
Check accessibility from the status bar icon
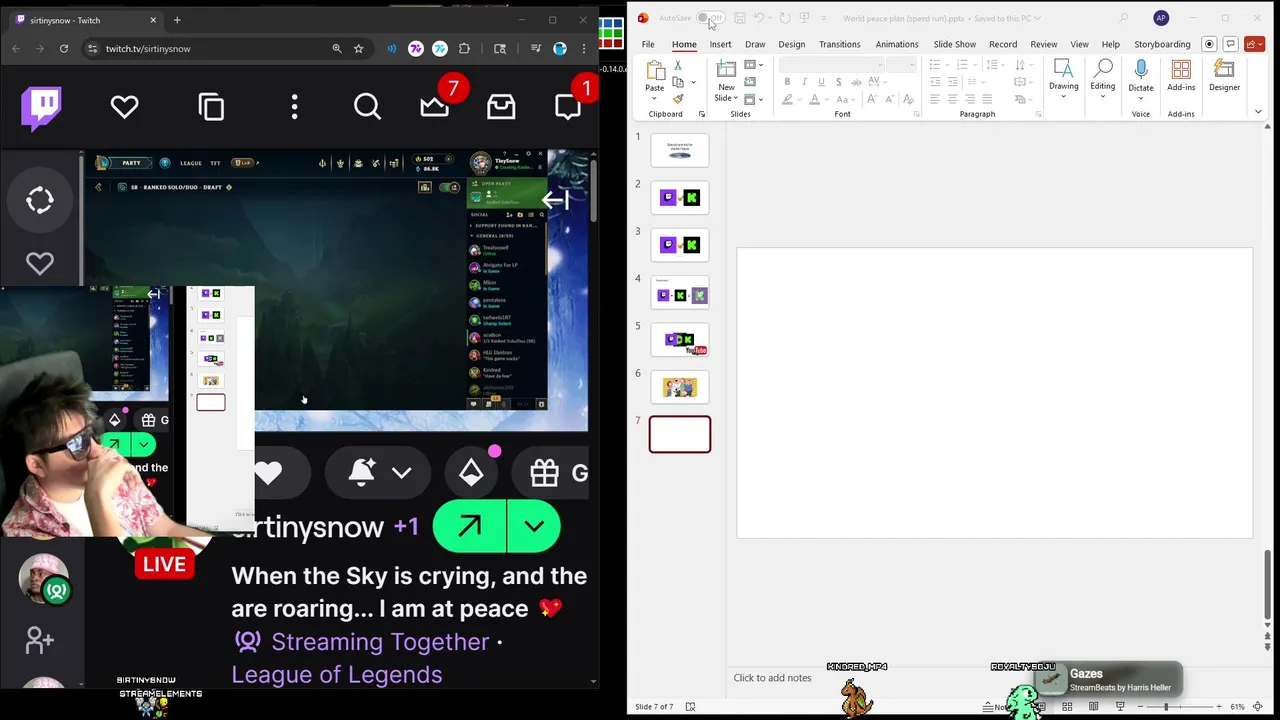(690, 707)
